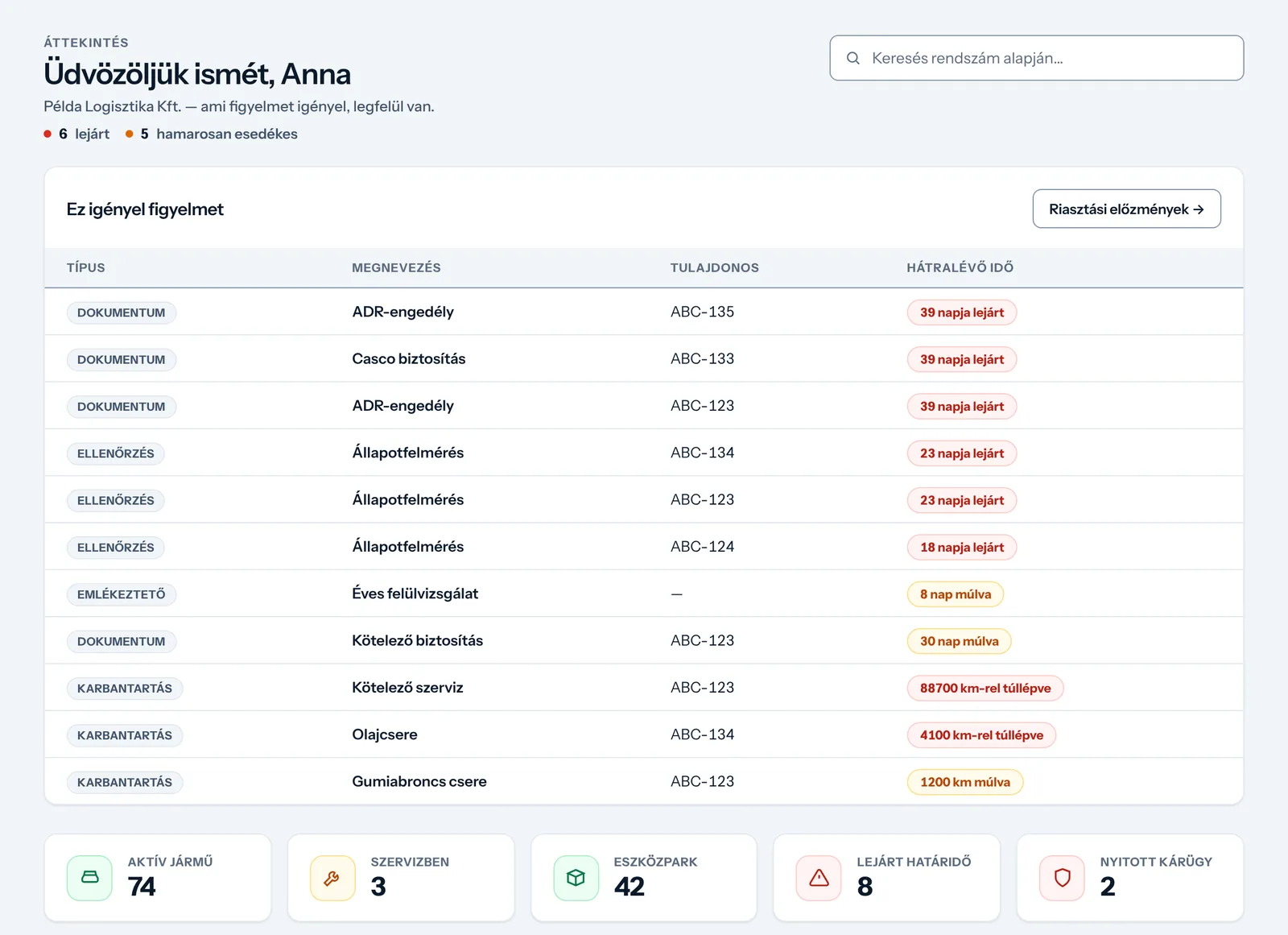Image resolution: width=1288 pixels, height=935 pixels.
Task: Click the Lejárt határidő count 8
Action: tap(865, 887)
